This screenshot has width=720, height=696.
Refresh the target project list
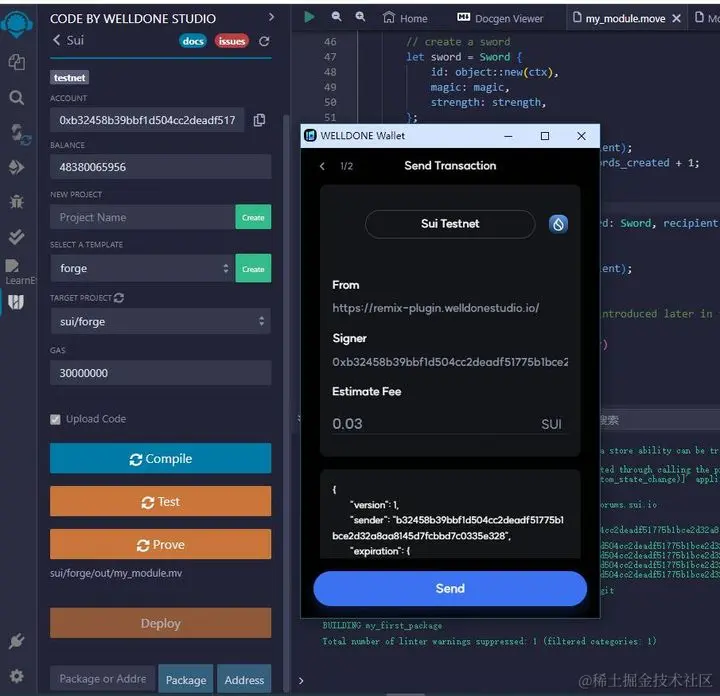119,298
